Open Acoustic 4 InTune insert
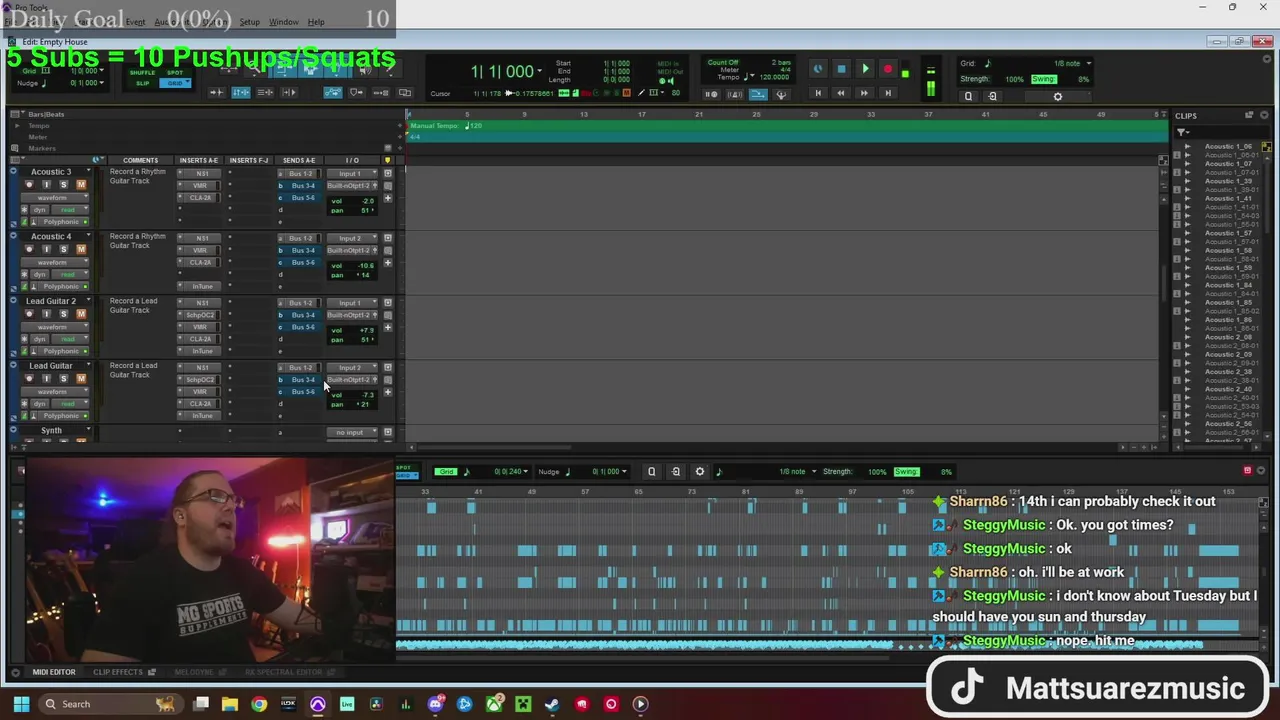The width and height of the screenshot is (1280, 720). [201, 286]
